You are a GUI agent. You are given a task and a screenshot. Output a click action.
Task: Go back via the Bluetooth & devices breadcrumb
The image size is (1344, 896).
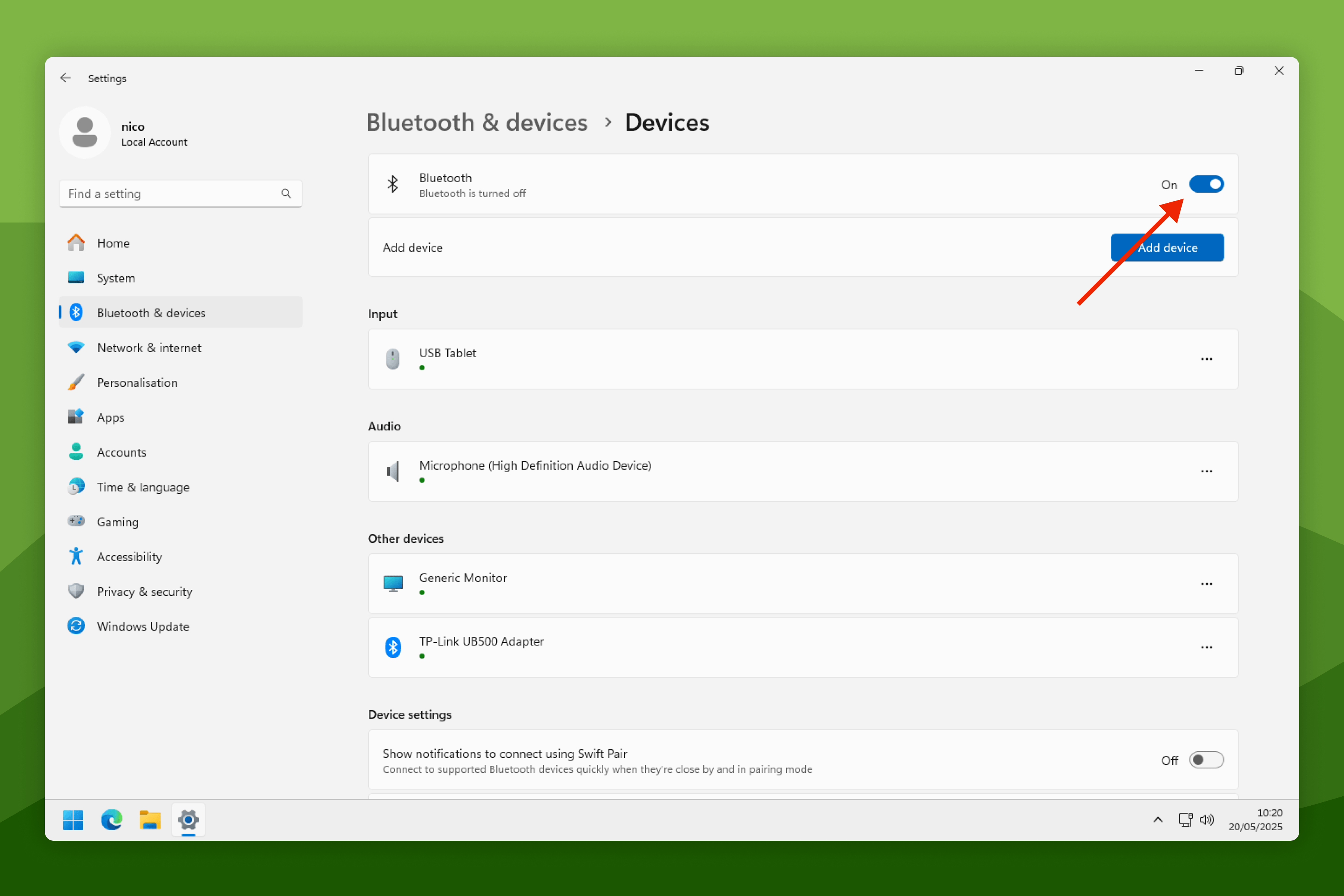click(477, 122)
